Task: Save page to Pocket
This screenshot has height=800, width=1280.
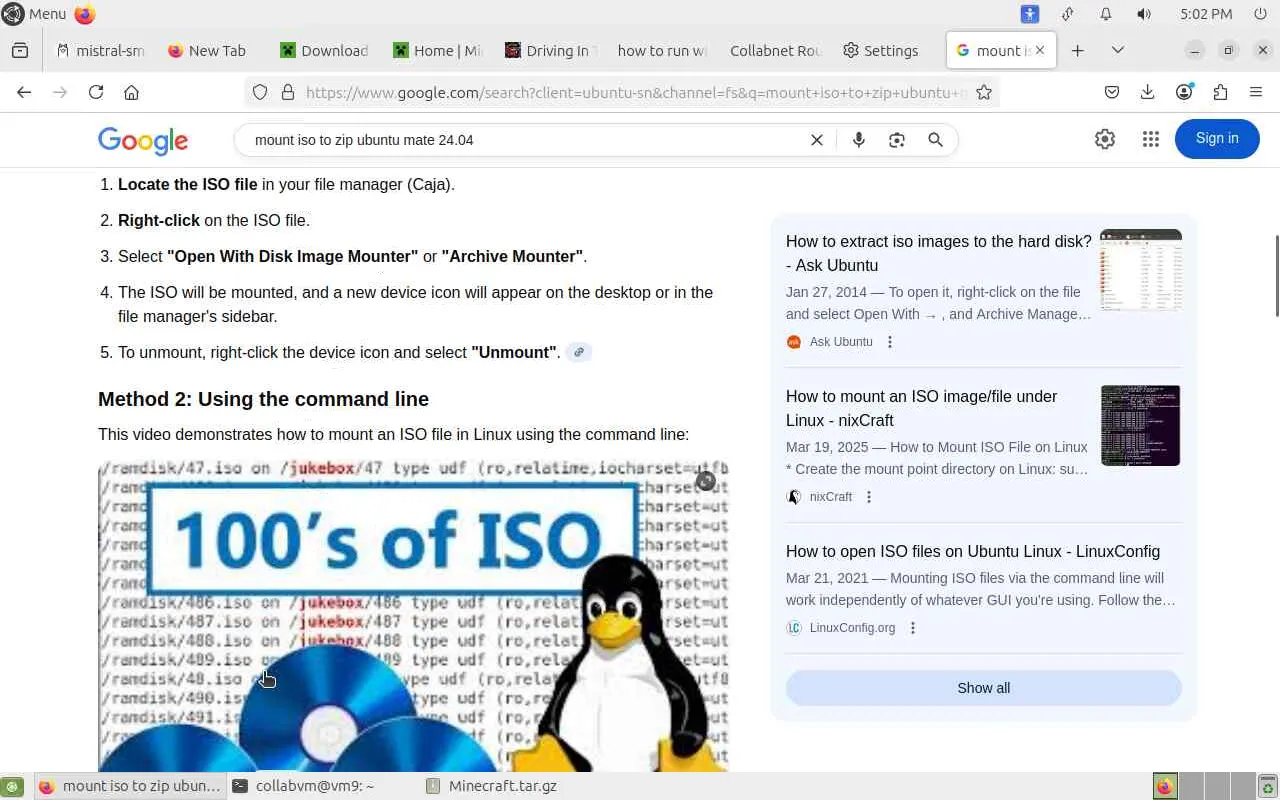Action: coord(1112,92)
